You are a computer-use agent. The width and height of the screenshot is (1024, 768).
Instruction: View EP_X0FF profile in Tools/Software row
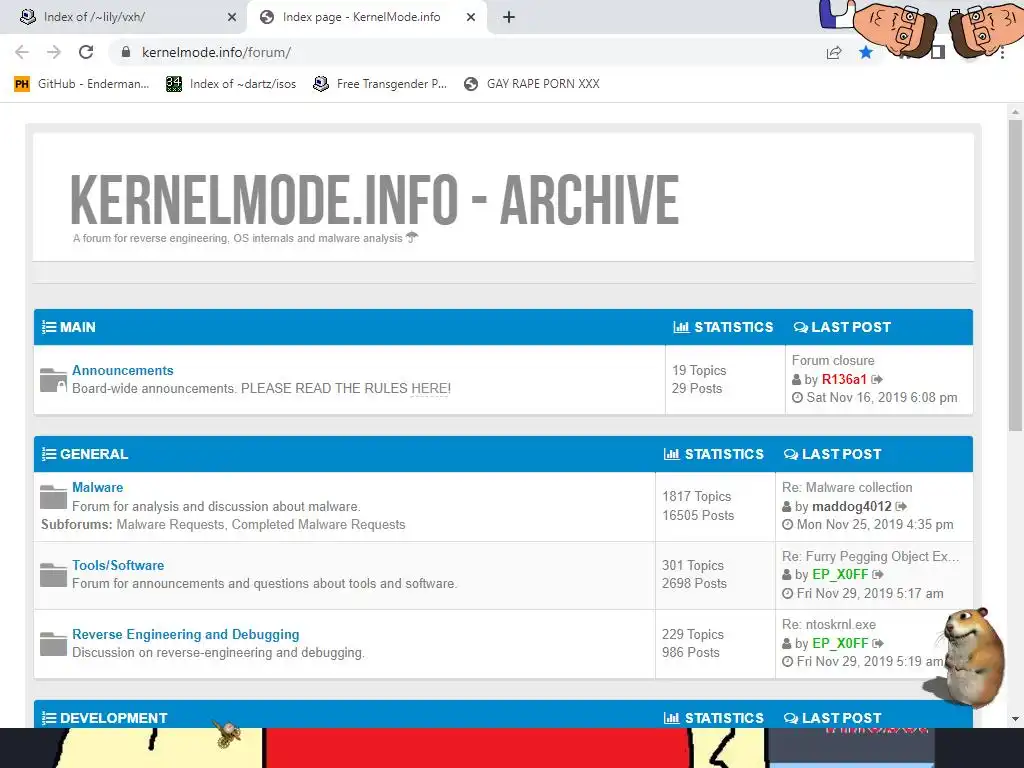coord(840,575)
